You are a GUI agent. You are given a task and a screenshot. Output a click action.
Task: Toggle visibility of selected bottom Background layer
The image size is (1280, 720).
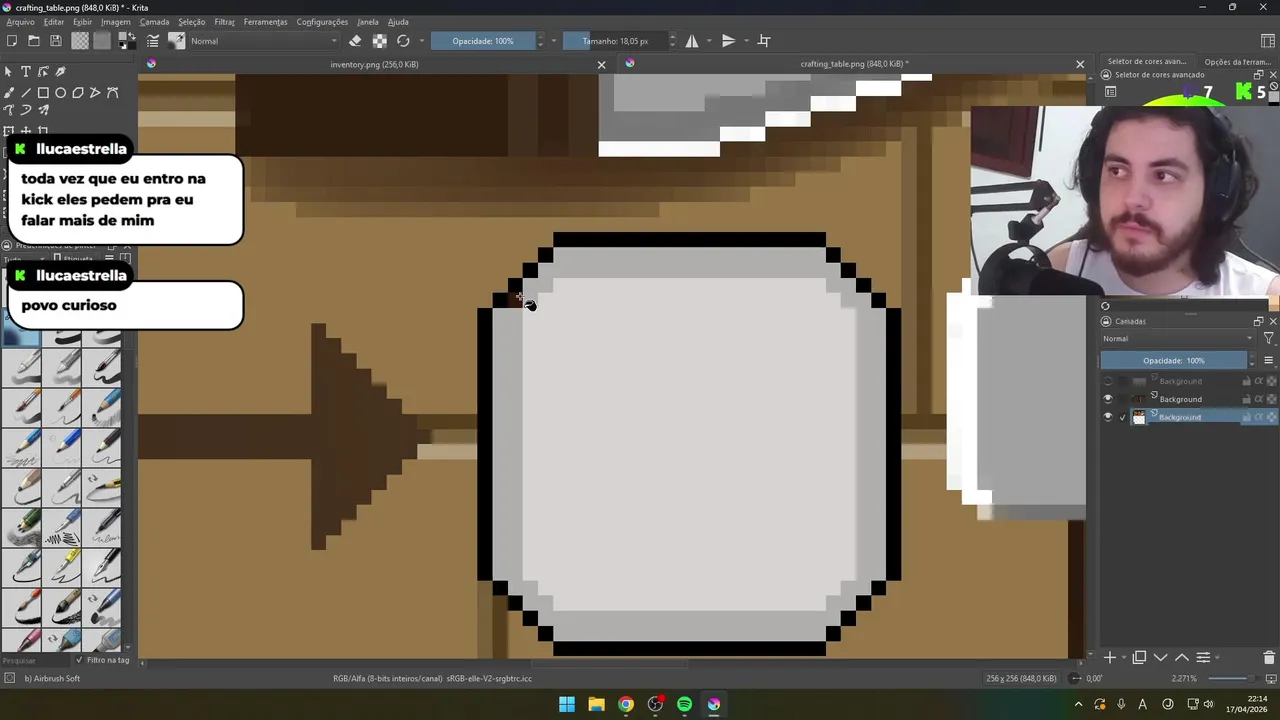(x=1107, y=417)
